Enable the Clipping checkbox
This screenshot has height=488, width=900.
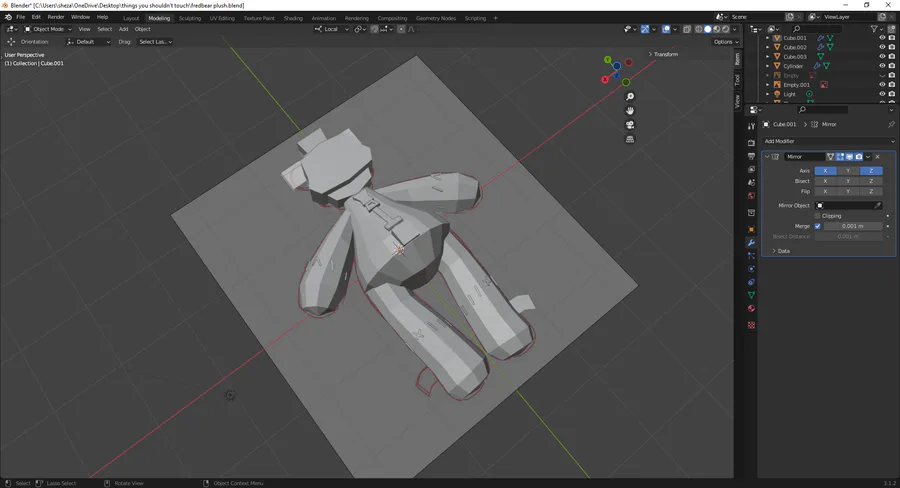(818, 216)
